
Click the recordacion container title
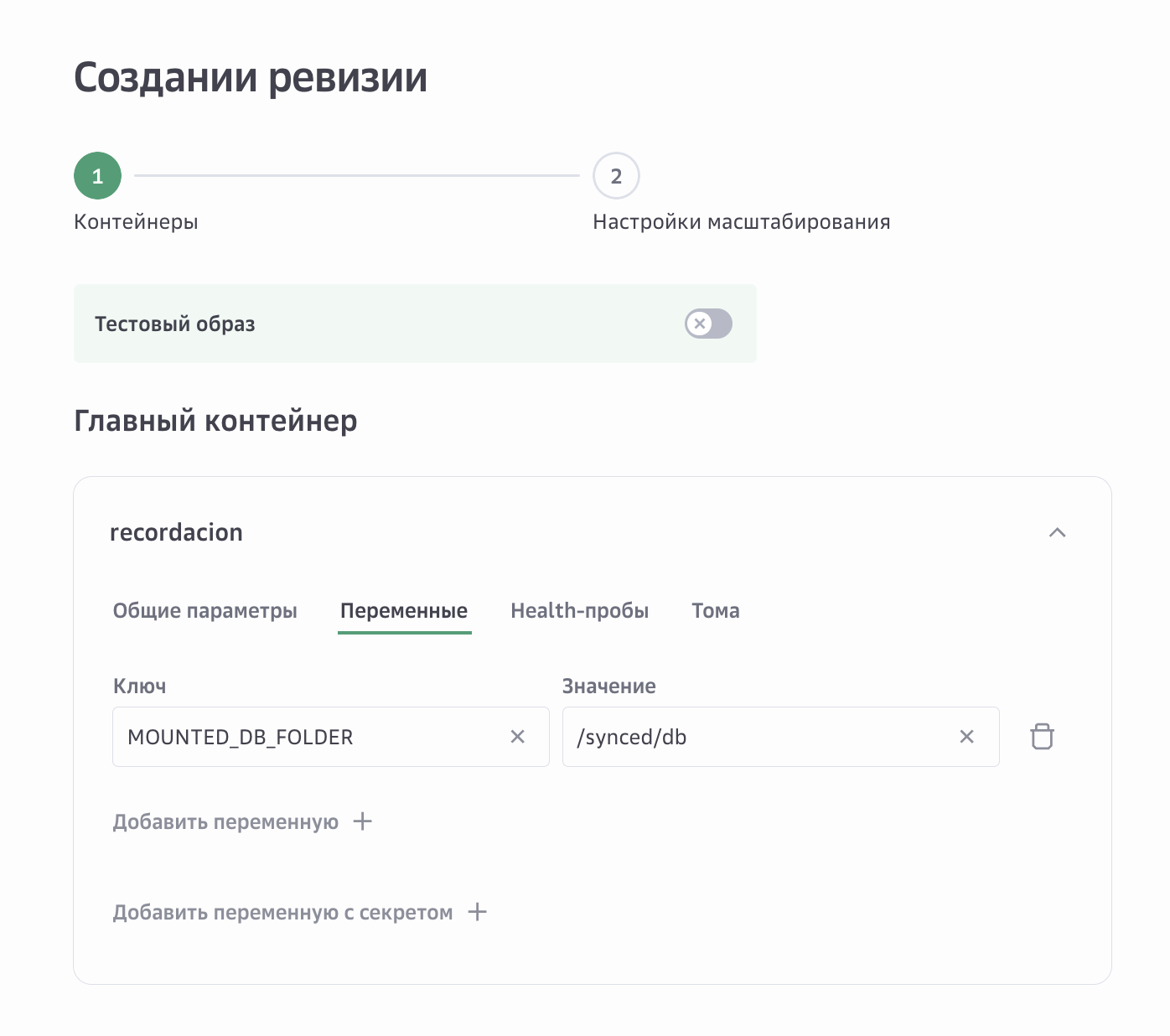[x=176, y=532]
